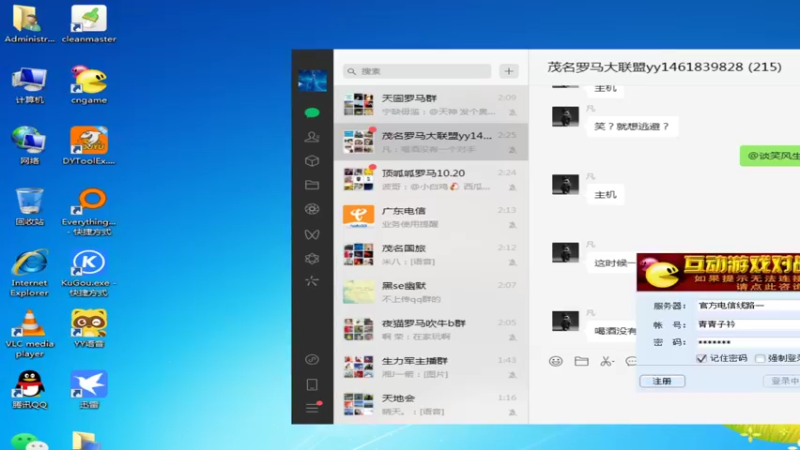
Task: Select the DYToolEx desktop shortcut
Action: click(x=89, y=146)
